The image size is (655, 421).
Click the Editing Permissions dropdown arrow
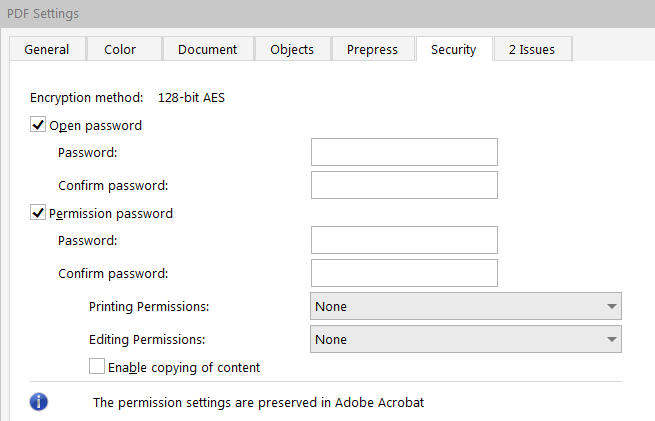pos(610,339)
